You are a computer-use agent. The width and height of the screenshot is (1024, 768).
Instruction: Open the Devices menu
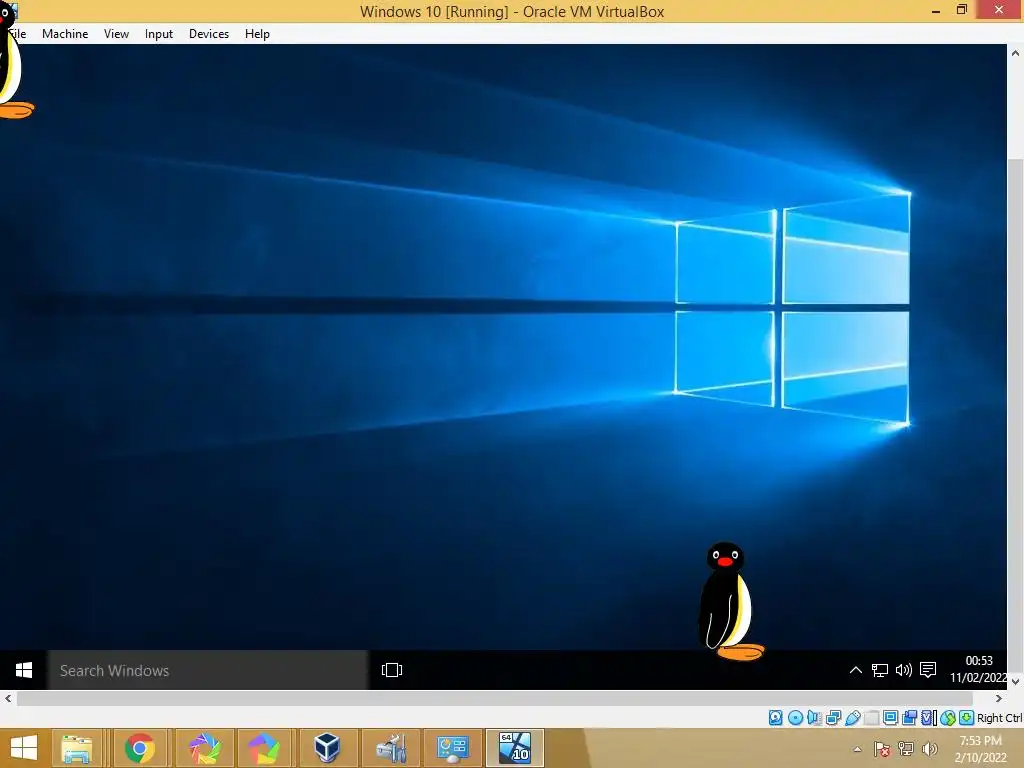(x=209, y=34)
